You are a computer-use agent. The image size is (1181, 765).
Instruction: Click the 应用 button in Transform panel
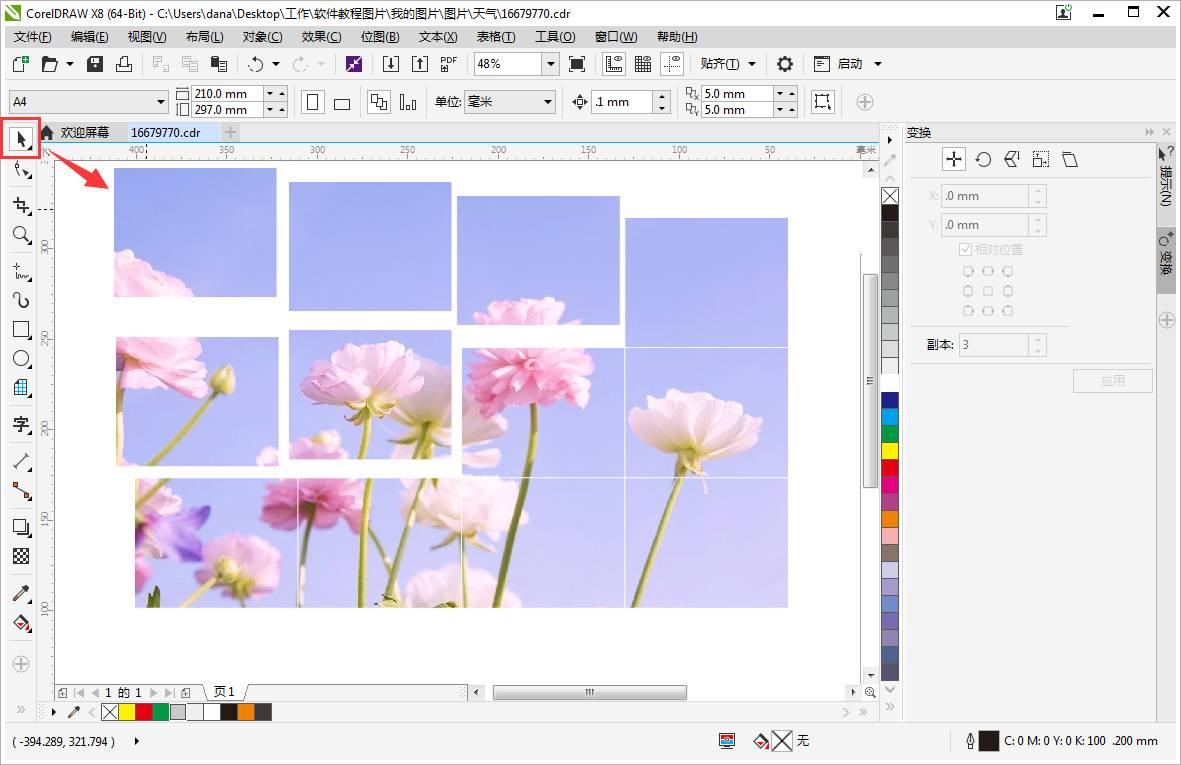pyautogui.click(x=1112, y=380)
